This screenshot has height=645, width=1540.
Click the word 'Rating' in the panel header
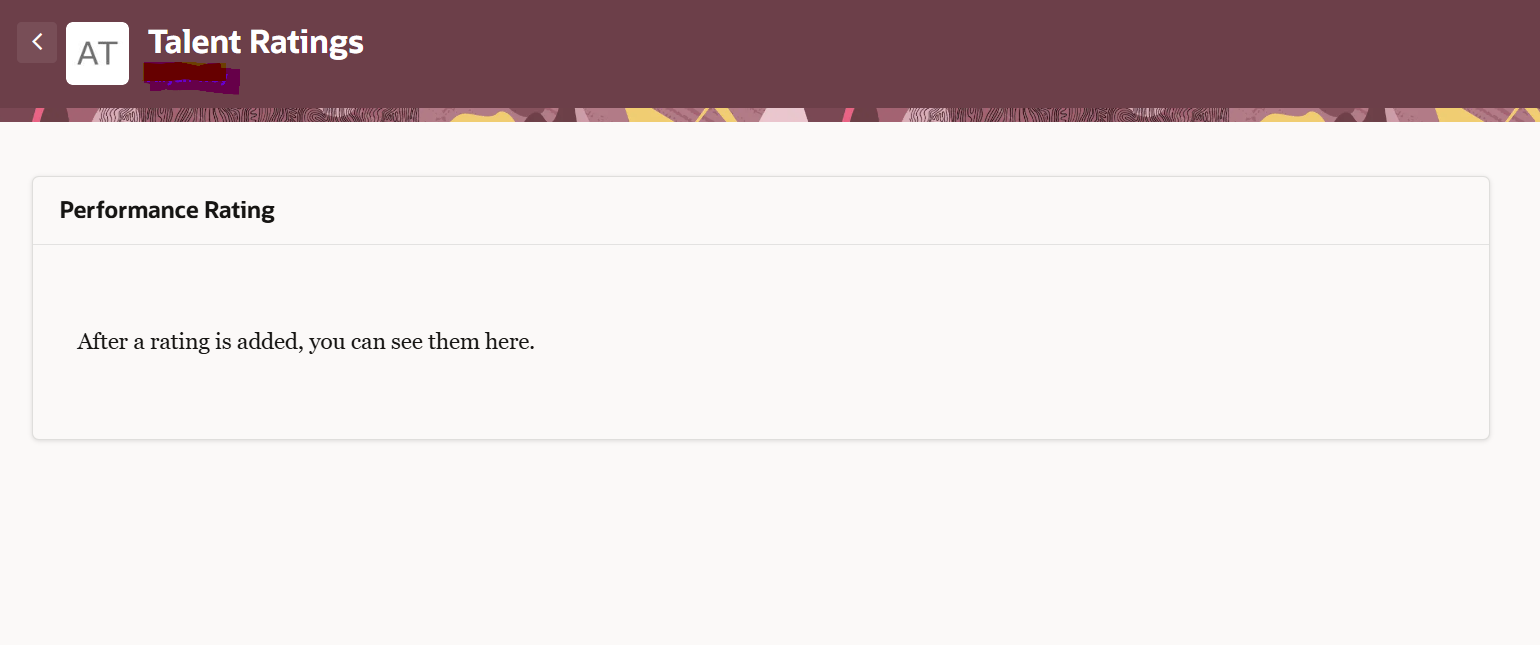(x=239, y=210)
